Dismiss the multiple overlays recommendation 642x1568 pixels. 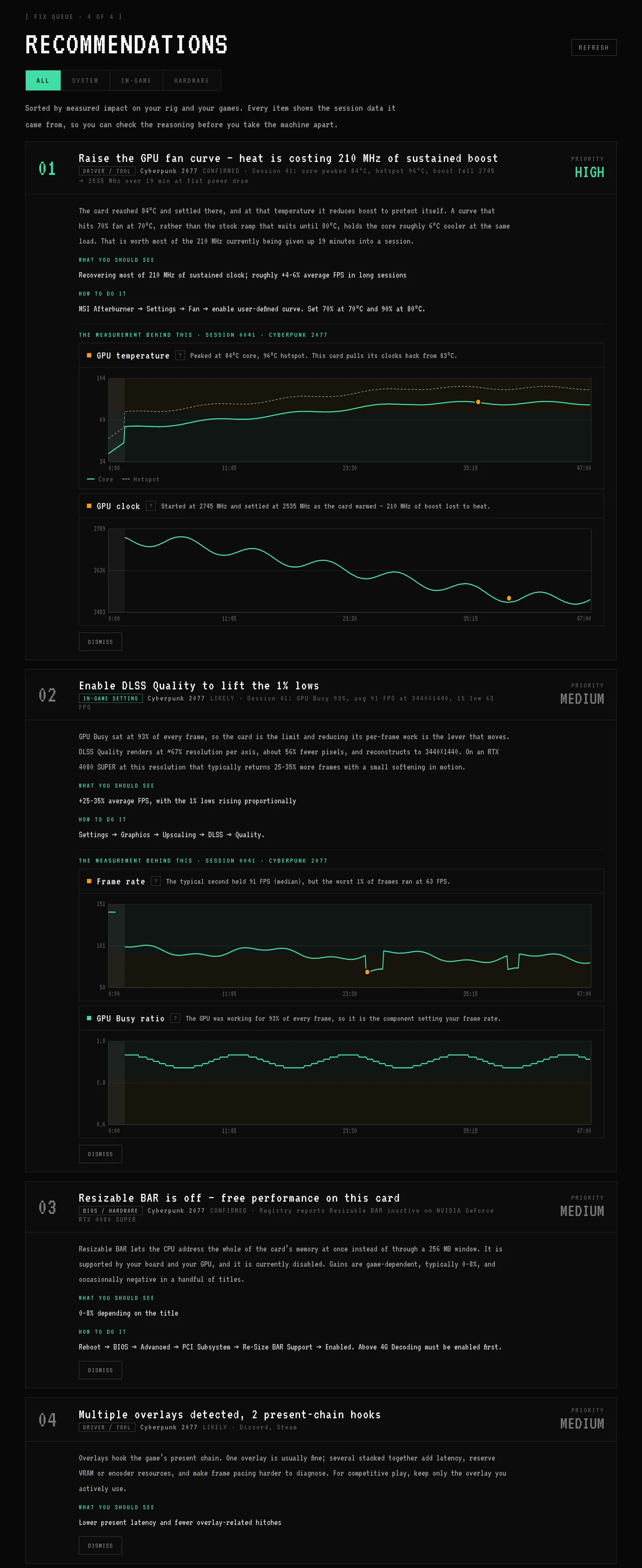[x=100, y=1546]
